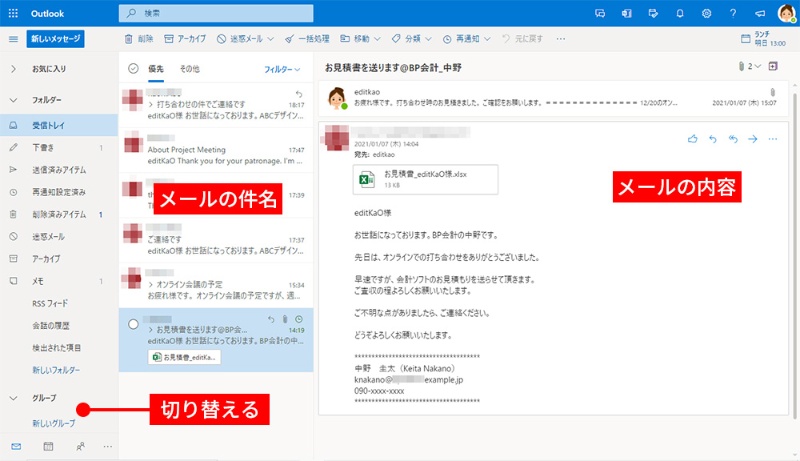
Task: Collapse グループ groups section
Action: pyautogui.click(x=13, y=398)
